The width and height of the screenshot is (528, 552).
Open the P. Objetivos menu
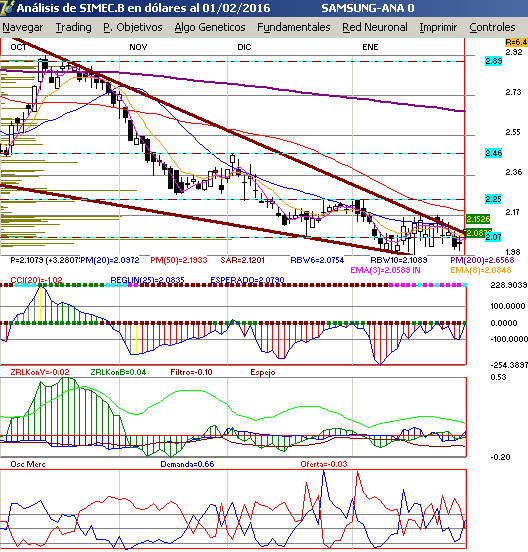(x=133, y=27)
